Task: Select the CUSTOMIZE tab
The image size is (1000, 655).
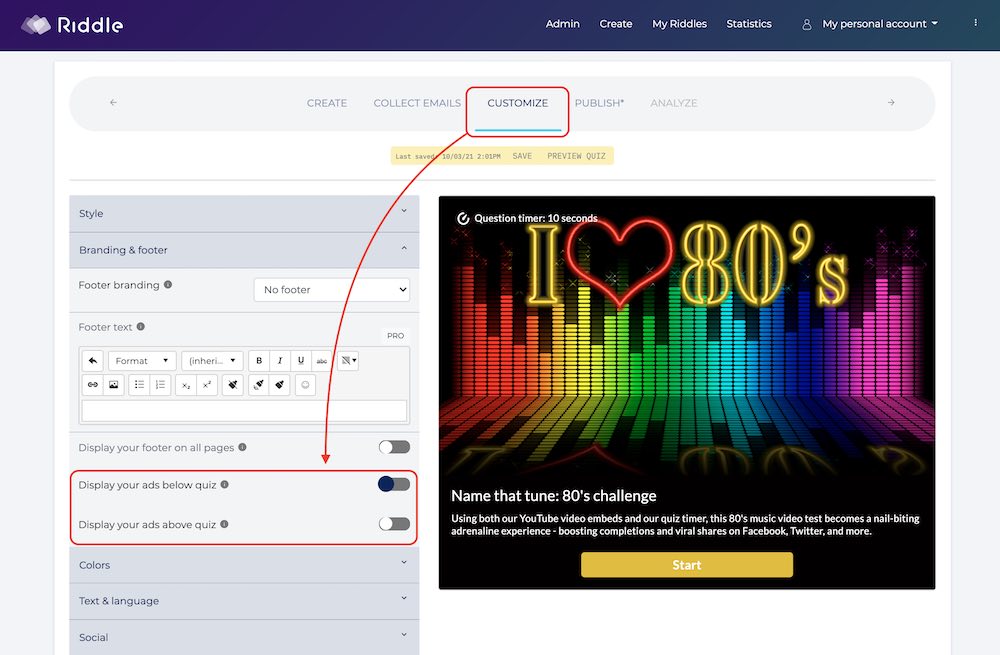Action: (x=518, y=103)
